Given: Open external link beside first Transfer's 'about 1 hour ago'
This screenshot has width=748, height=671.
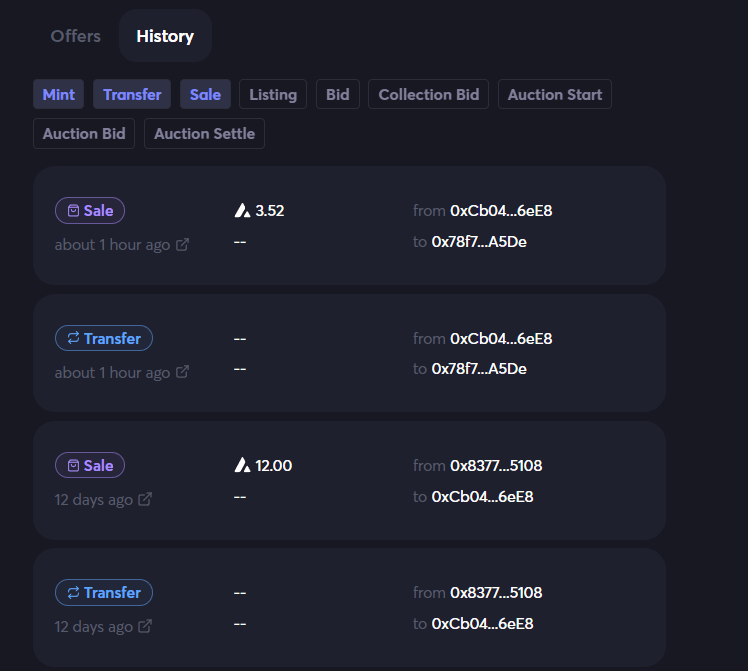Looking at the screenshot, I should pyautogui.click(x=183, y=372).
